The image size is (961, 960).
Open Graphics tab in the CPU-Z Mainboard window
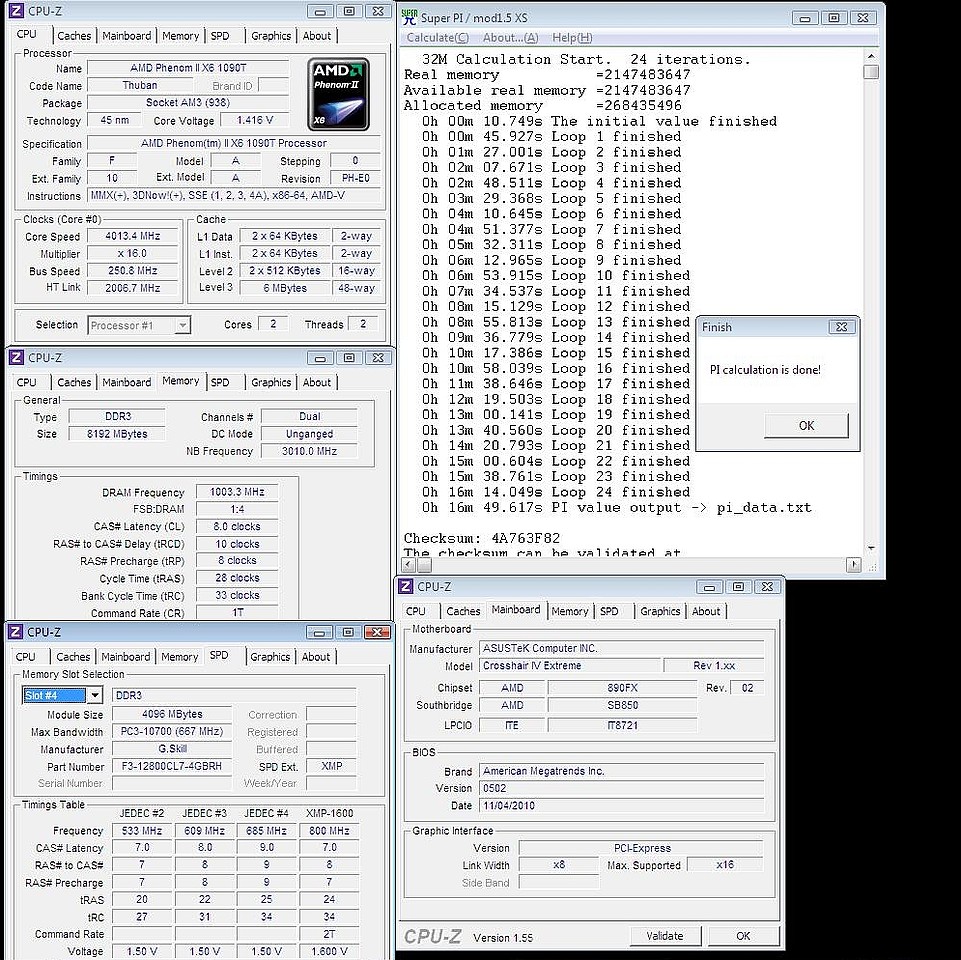tap(660, 611)
